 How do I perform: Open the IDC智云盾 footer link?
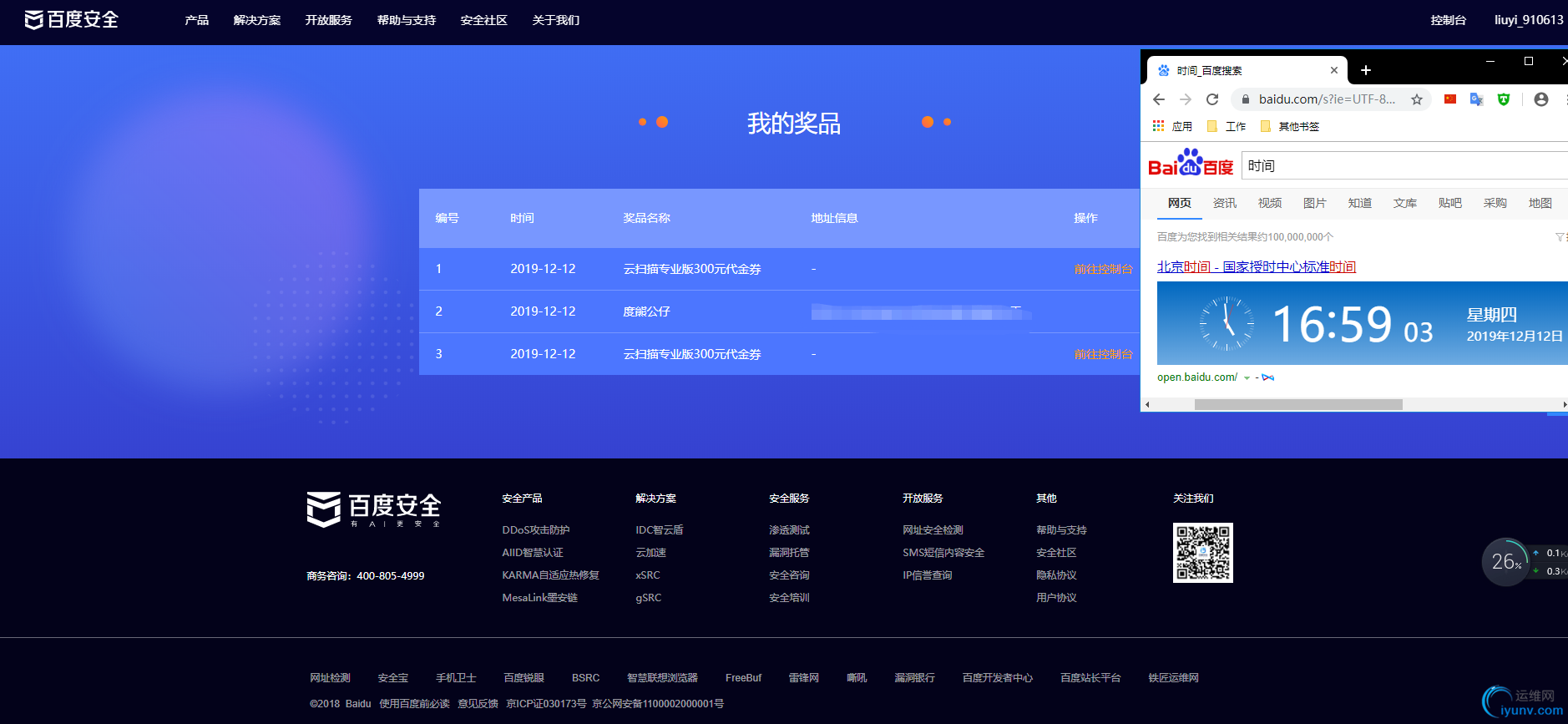pyautogui.click(x=660, y=530)
